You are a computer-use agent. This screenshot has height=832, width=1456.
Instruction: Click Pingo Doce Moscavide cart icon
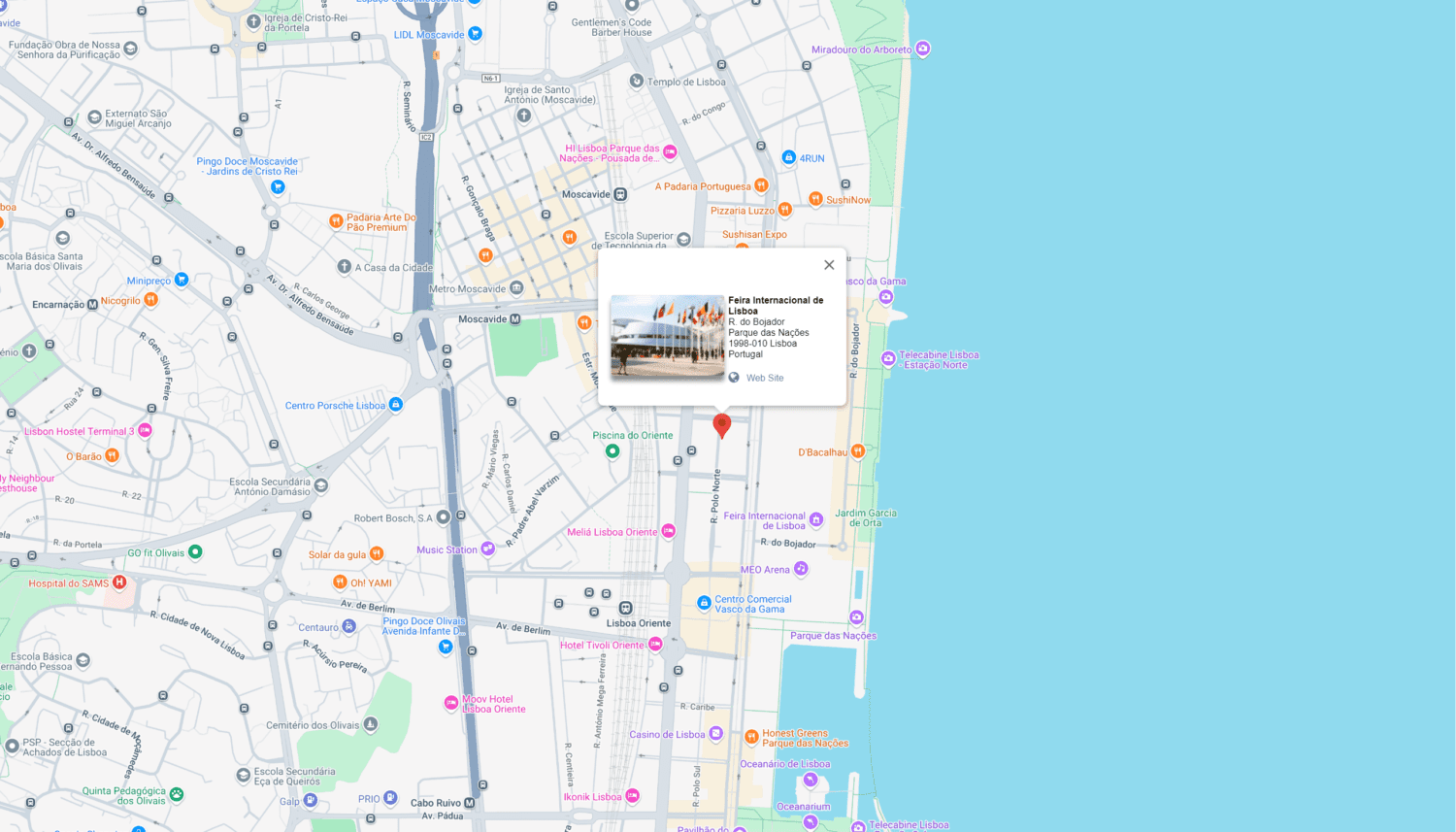click(x=278, y=186)
